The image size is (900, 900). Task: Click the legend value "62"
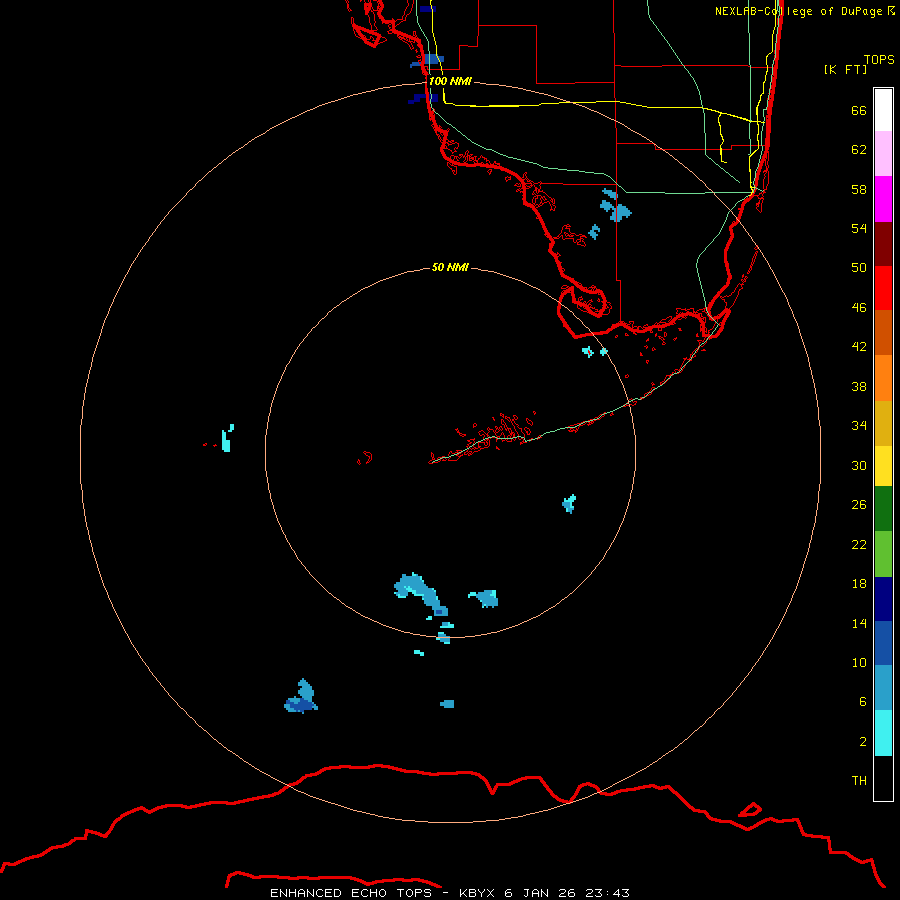(859, 149)
